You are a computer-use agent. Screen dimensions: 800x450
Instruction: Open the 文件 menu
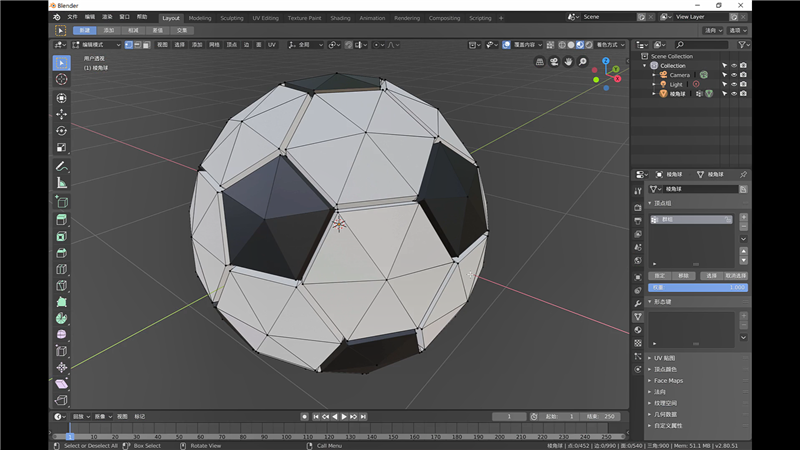72,17
